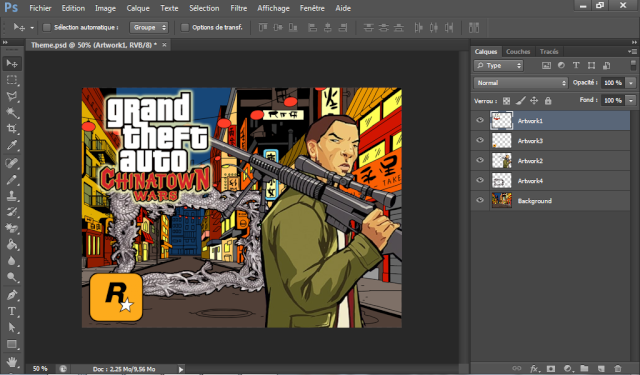Create new adjustment layer icon
The height and width of the screenshot is (375, 640).
(568, 368)
